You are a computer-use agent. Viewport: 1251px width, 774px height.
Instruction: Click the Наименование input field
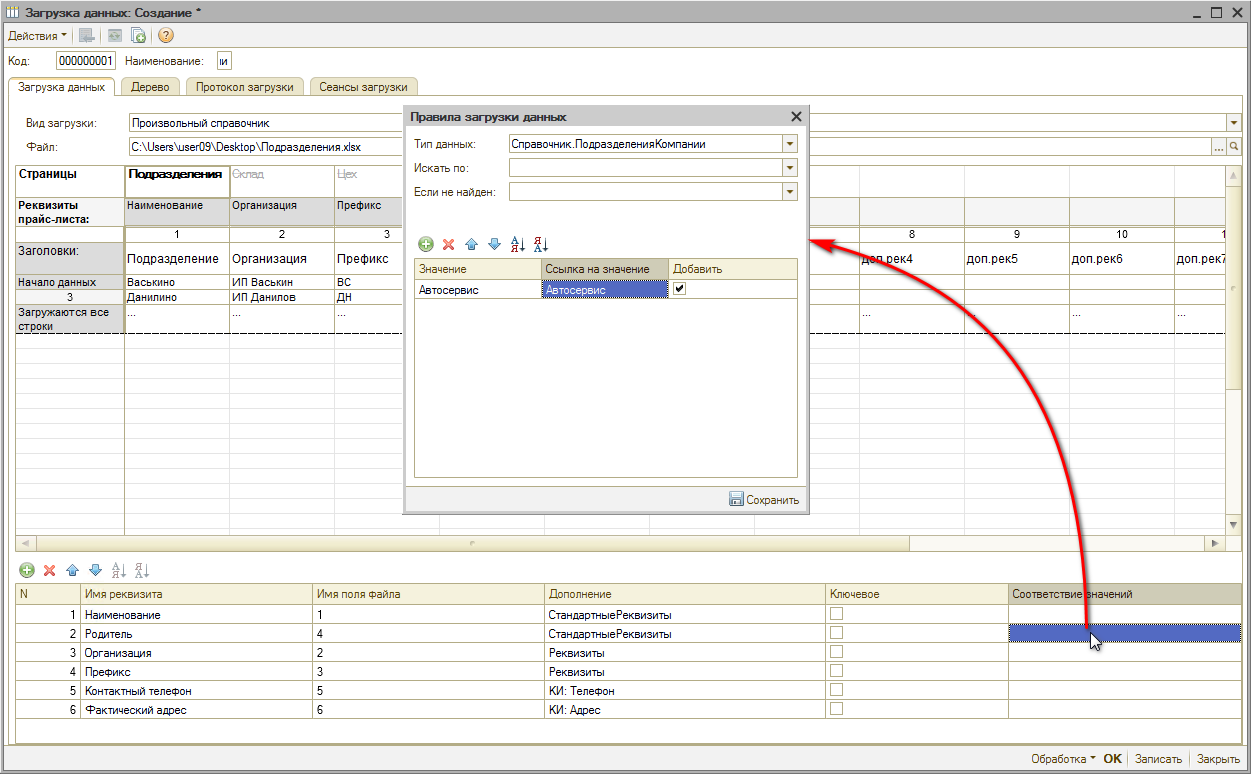click(x=224, y=61)
